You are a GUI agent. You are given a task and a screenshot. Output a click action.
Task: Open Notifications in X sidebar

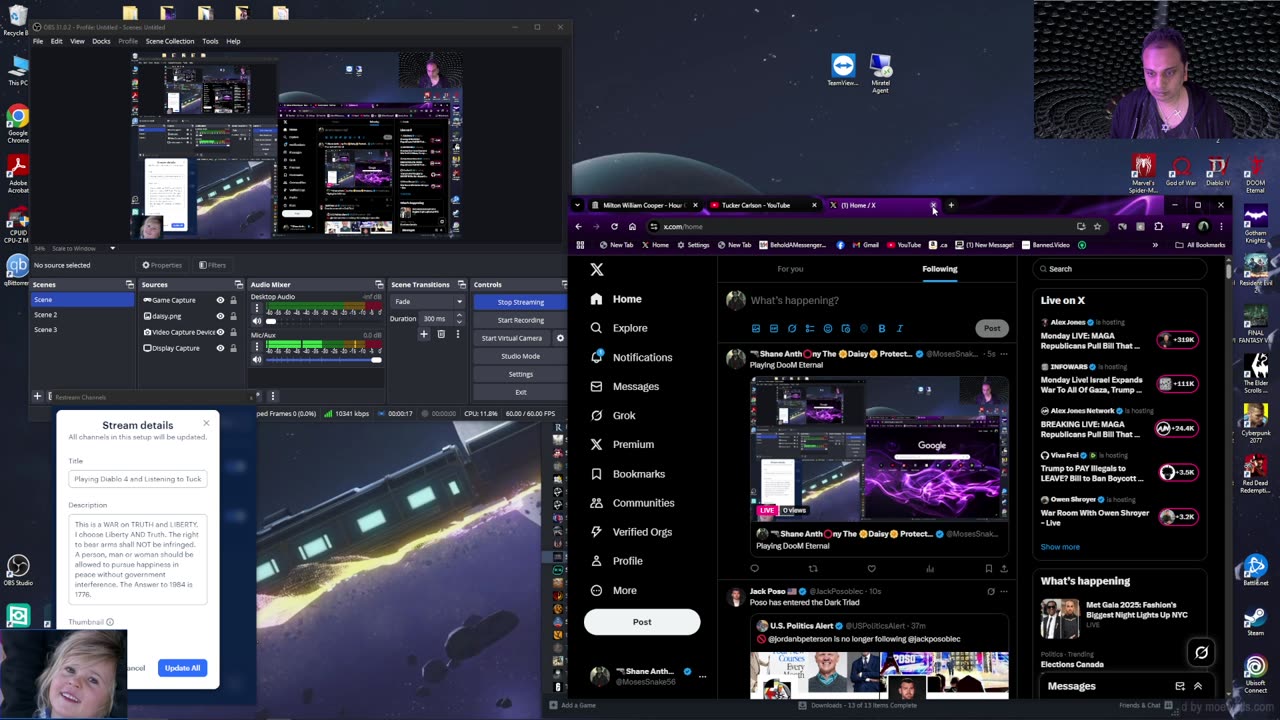coord(631,357)
